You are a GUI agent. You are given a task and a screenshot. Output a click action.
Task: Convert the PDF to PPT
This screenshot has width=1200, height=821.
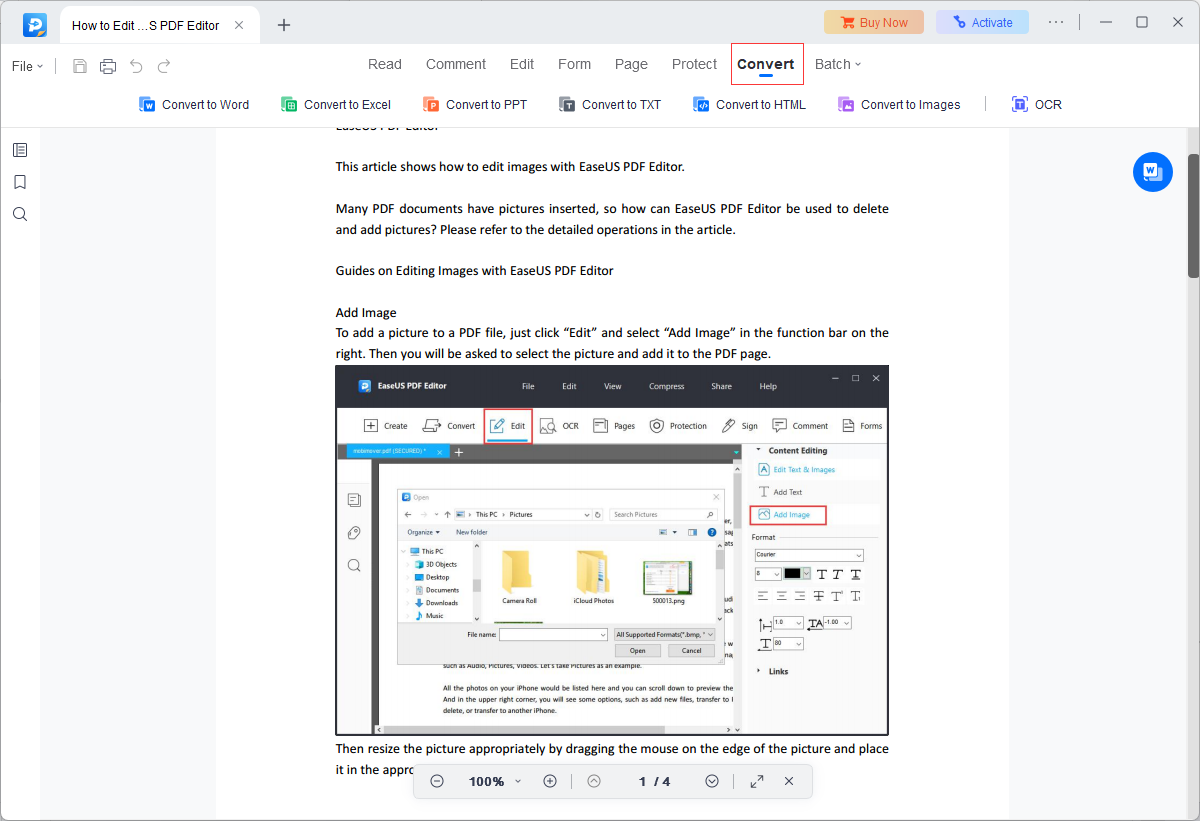click(x=475, y=104)
